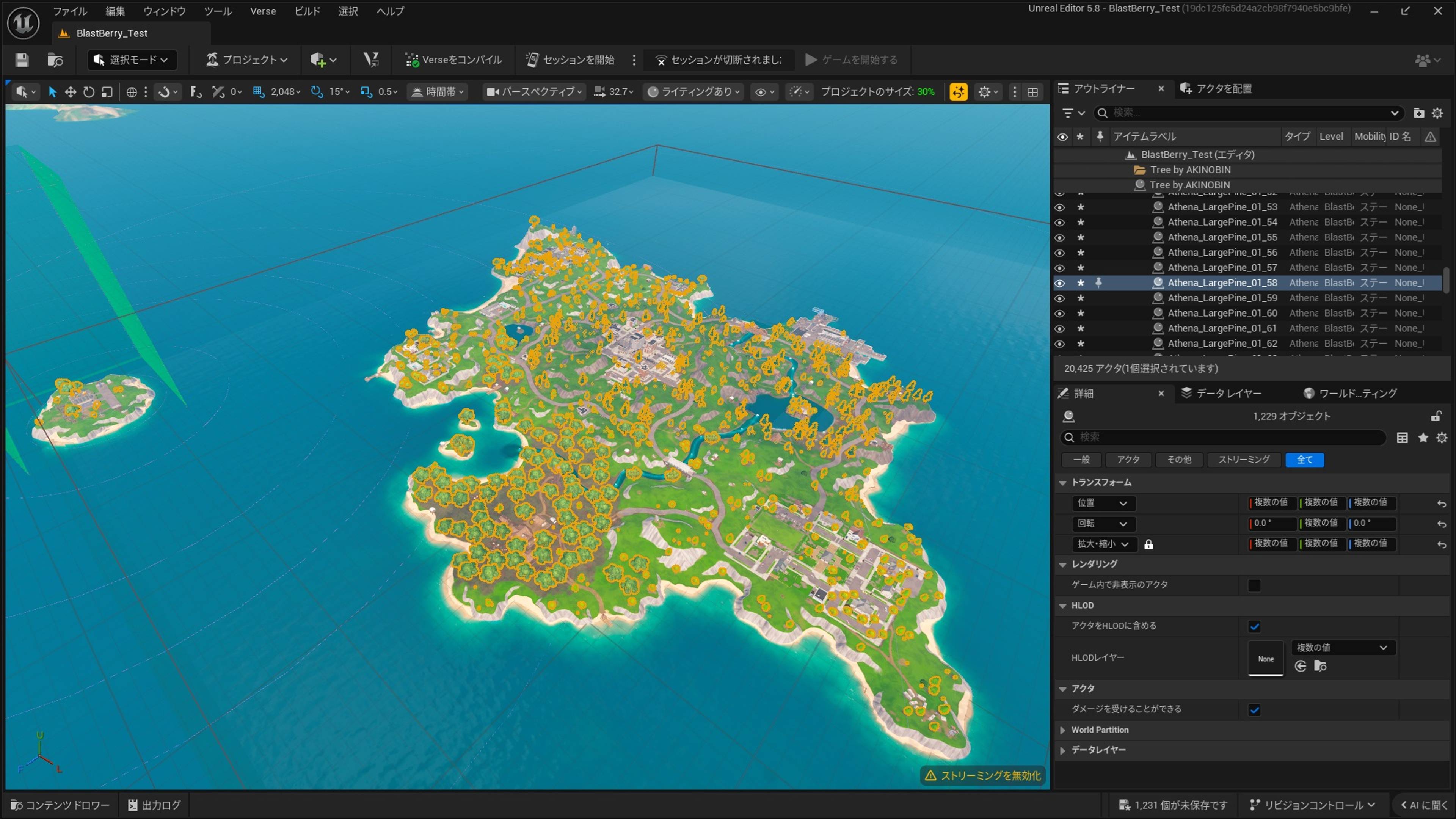This screenshot has width=1456, height=819.
Task: Expand the データレイヤー section in details
Action: coord(1062,751)
